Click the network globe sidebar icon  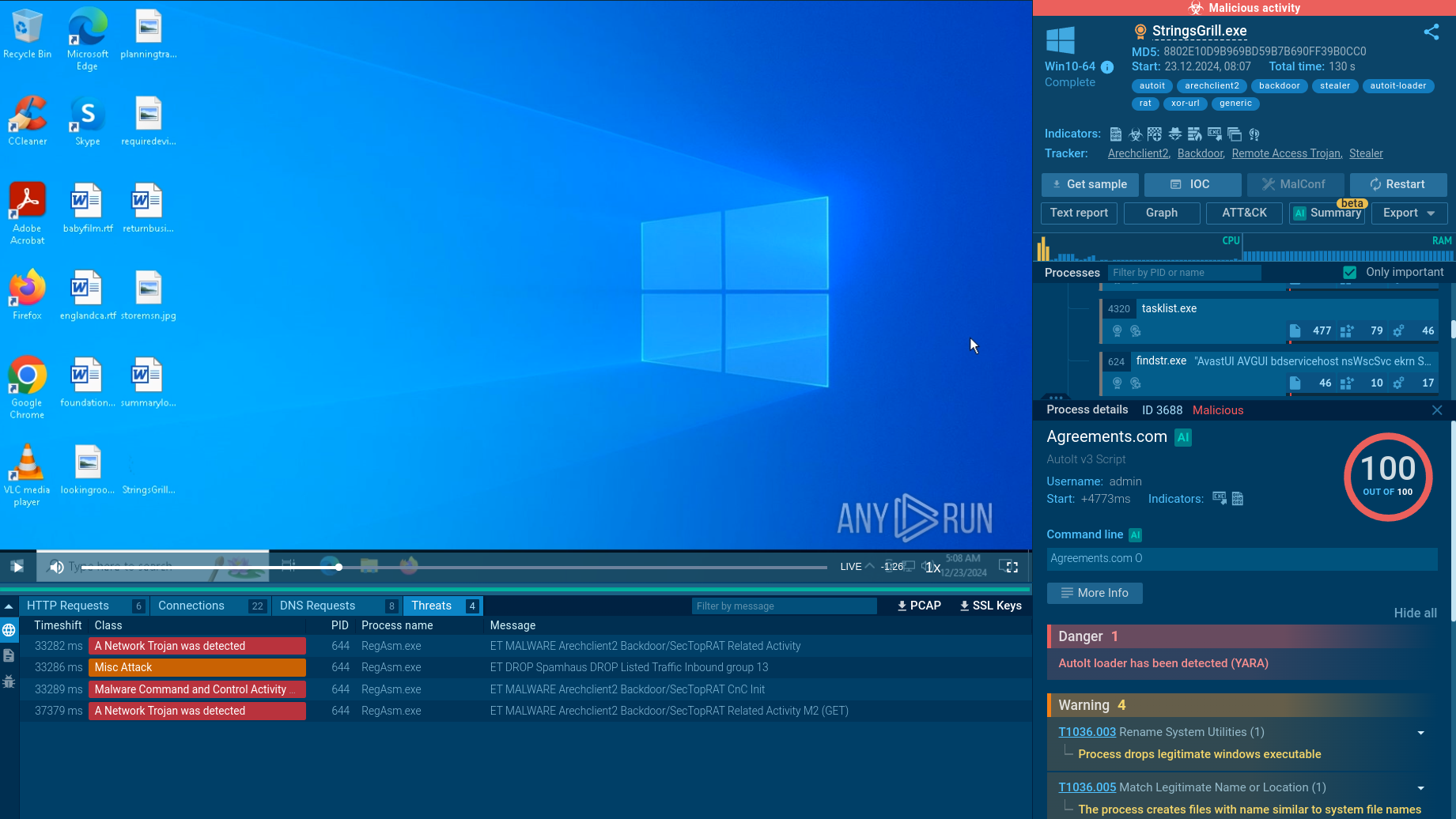point(9,630)
